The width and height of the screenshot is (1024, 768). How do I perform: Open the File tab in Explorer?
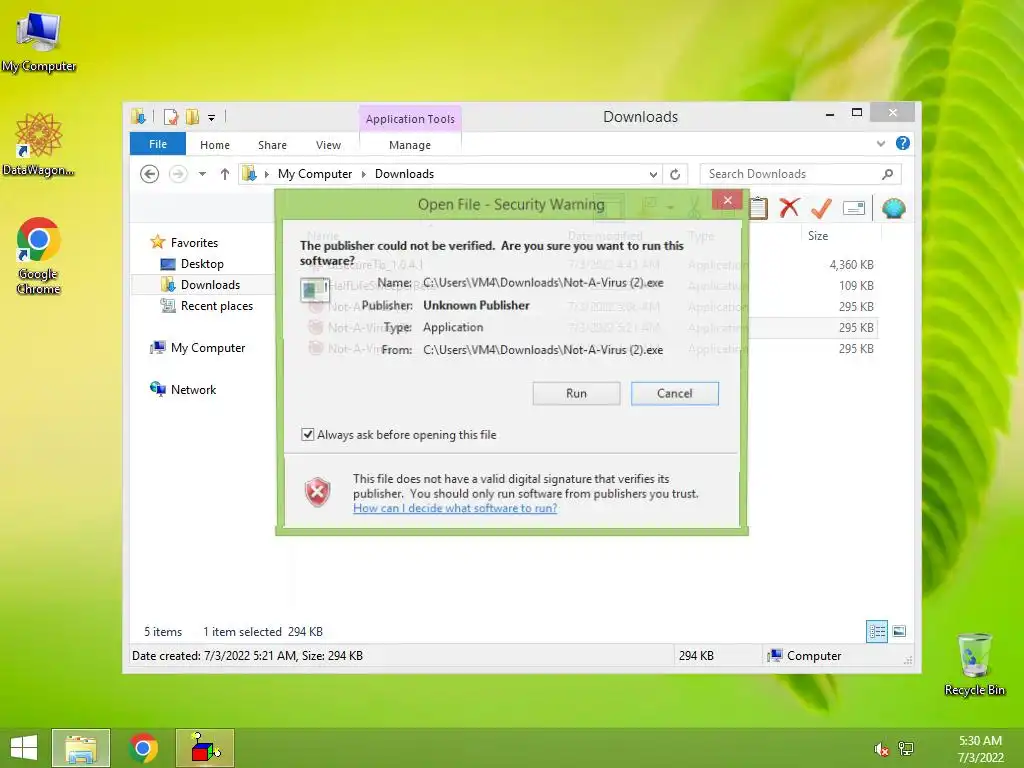pos(158,144)
